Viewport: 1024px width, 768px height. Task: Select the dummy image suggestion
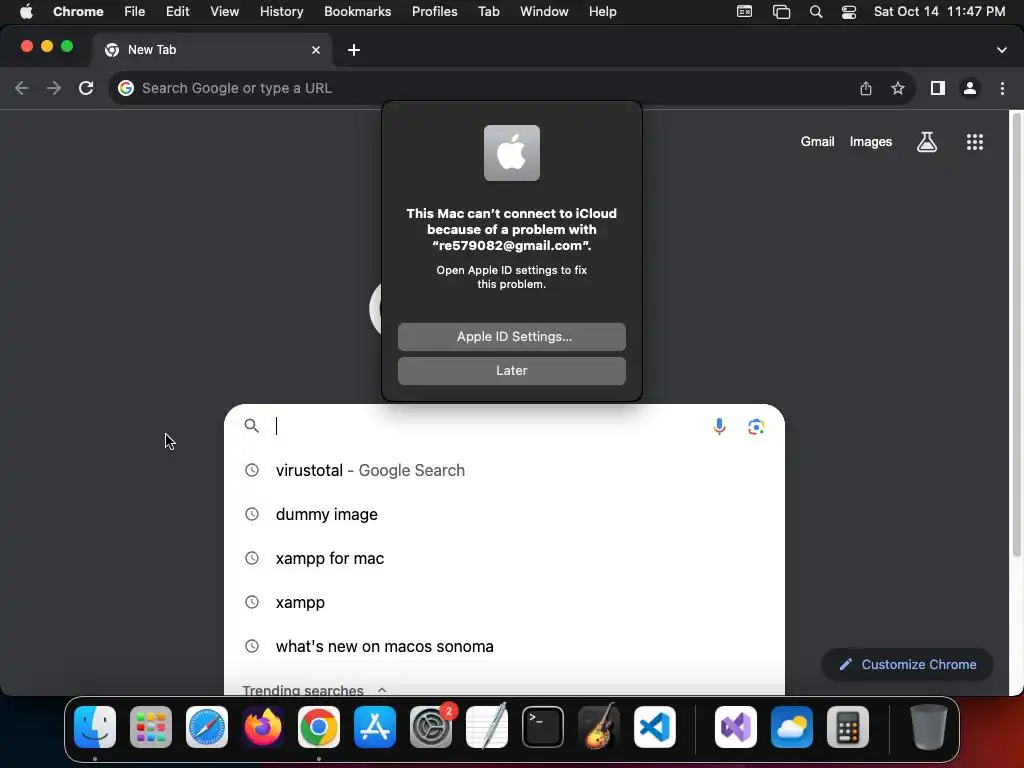504,515
